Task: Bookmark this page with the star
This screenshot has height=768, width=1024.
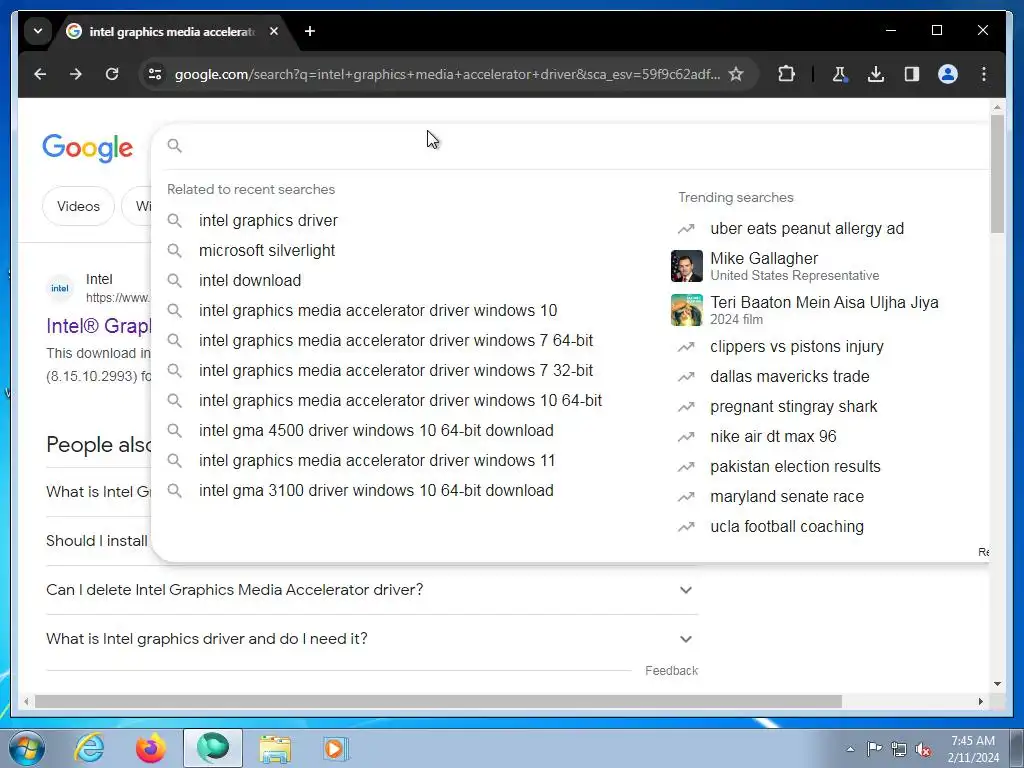Action: [x=736, y=74]
